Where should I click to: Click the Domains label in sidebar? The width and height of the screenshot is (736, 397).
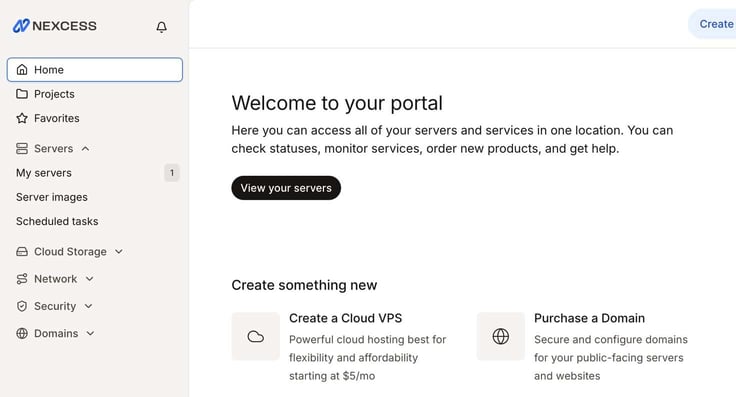(56, 334)
